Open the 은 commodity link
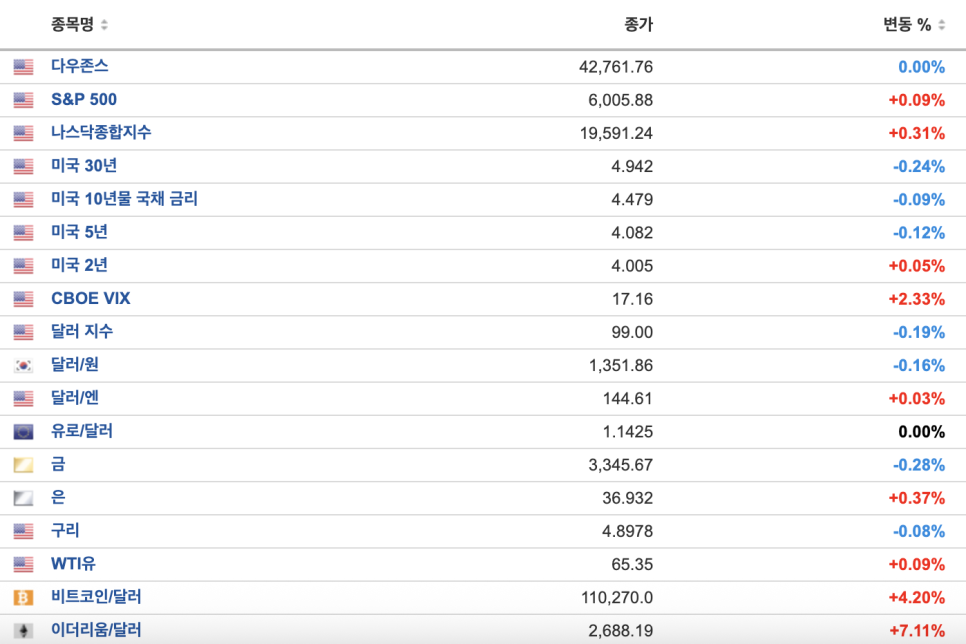This screenshot has height=644, width=966. click(58, 498)
